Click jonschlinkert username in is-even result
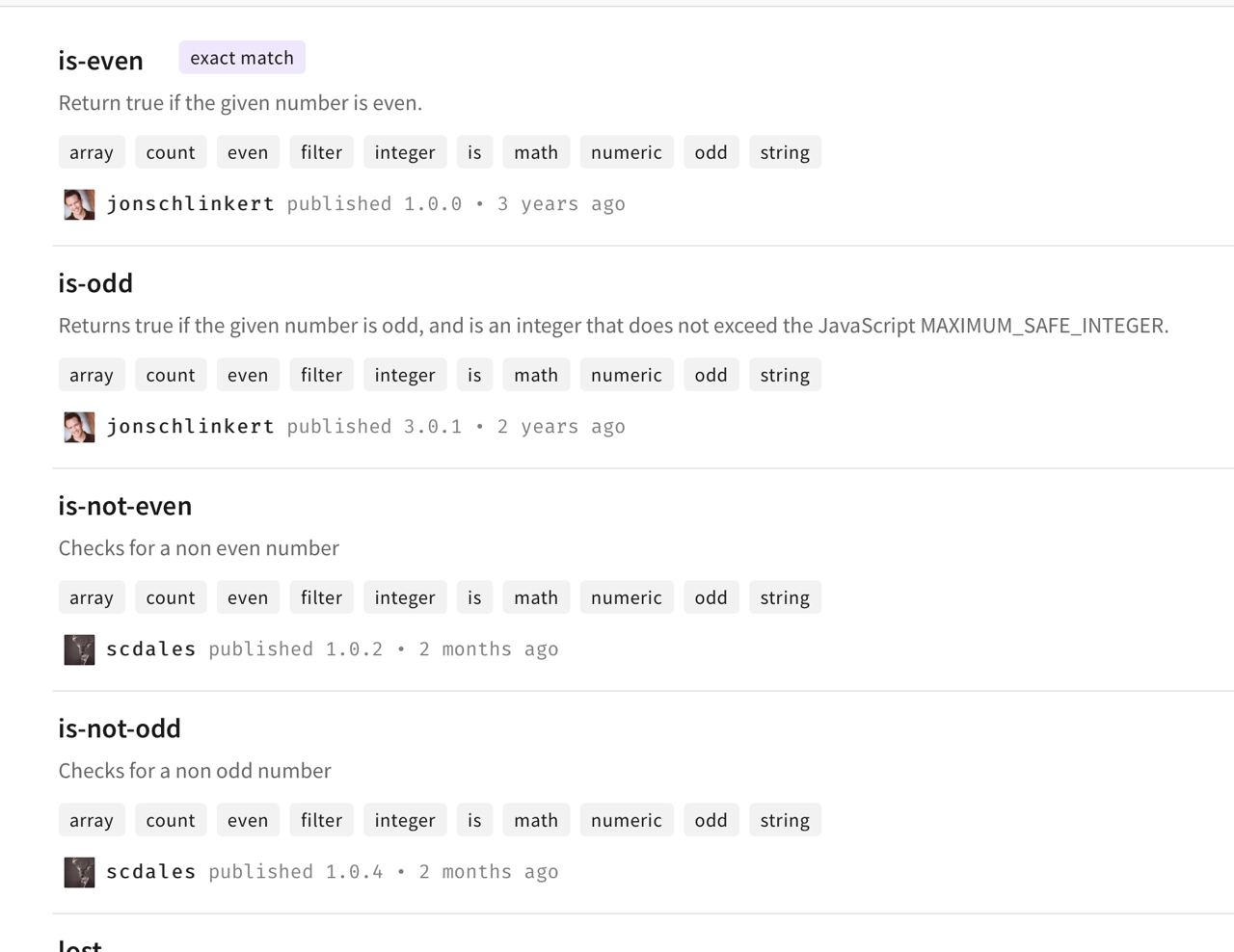The width and height of the screenshot is (1234, 952). [x=190, y=204]
